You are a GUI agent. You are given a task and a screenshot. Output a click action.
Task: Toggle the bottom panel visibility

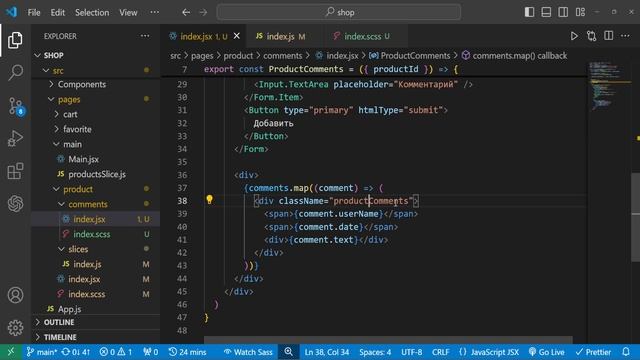tap(546, 12)
